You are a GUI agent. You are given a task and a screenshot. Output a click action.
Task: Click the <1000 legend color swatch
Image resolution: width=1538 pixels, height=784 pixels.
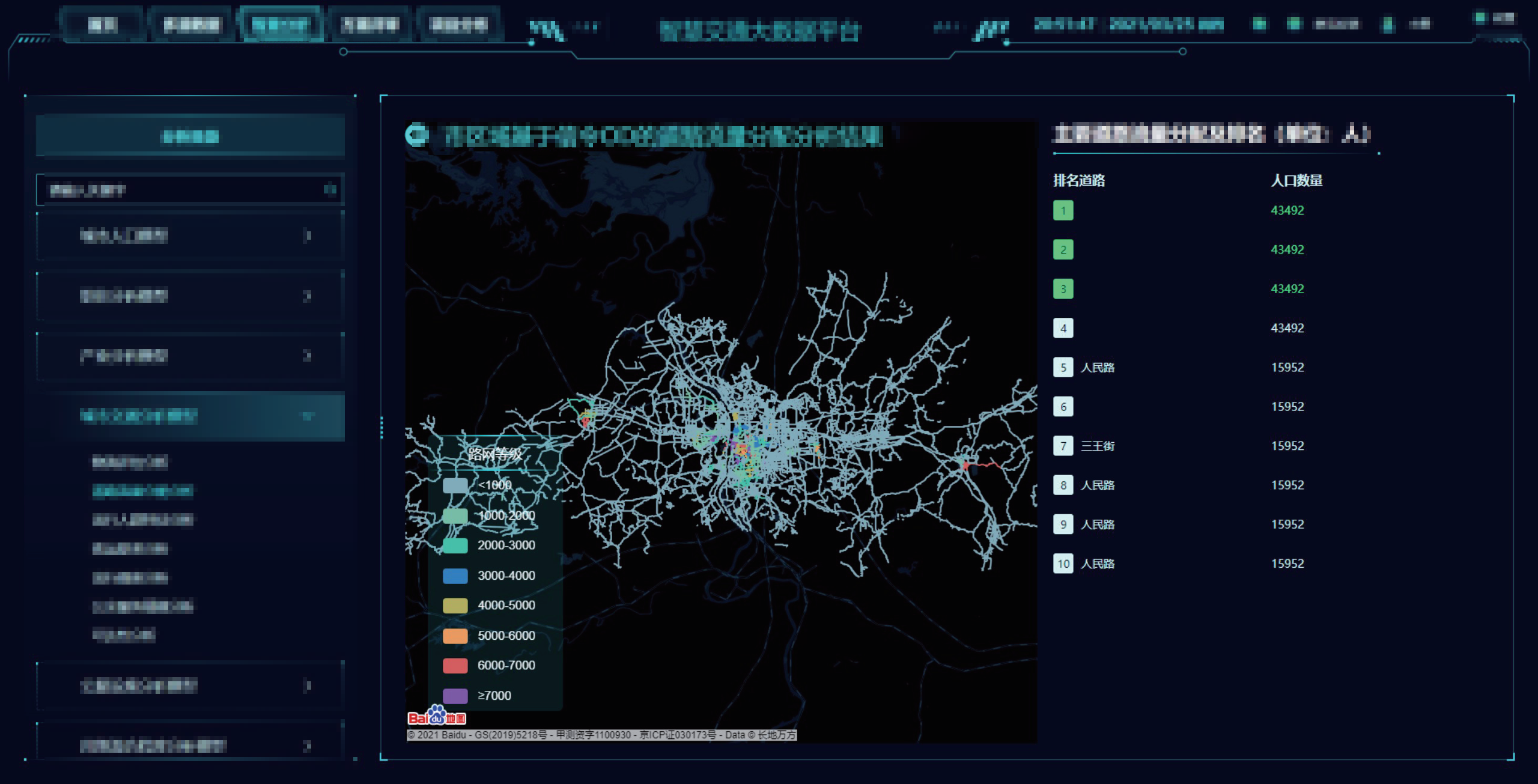pos(455,485)
